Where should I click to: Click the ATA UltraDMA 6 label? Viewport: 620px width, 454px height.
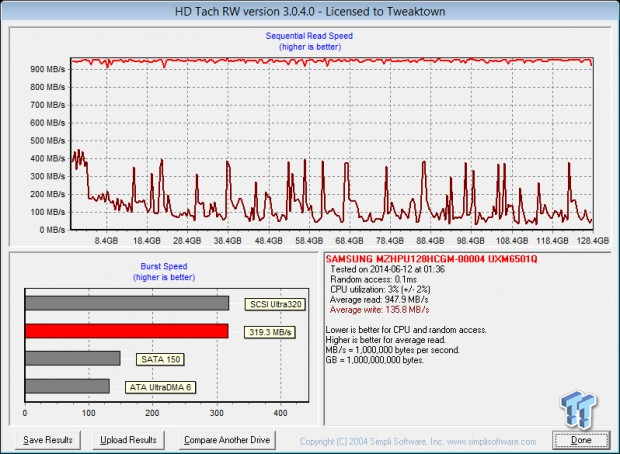tap(160, 387)
